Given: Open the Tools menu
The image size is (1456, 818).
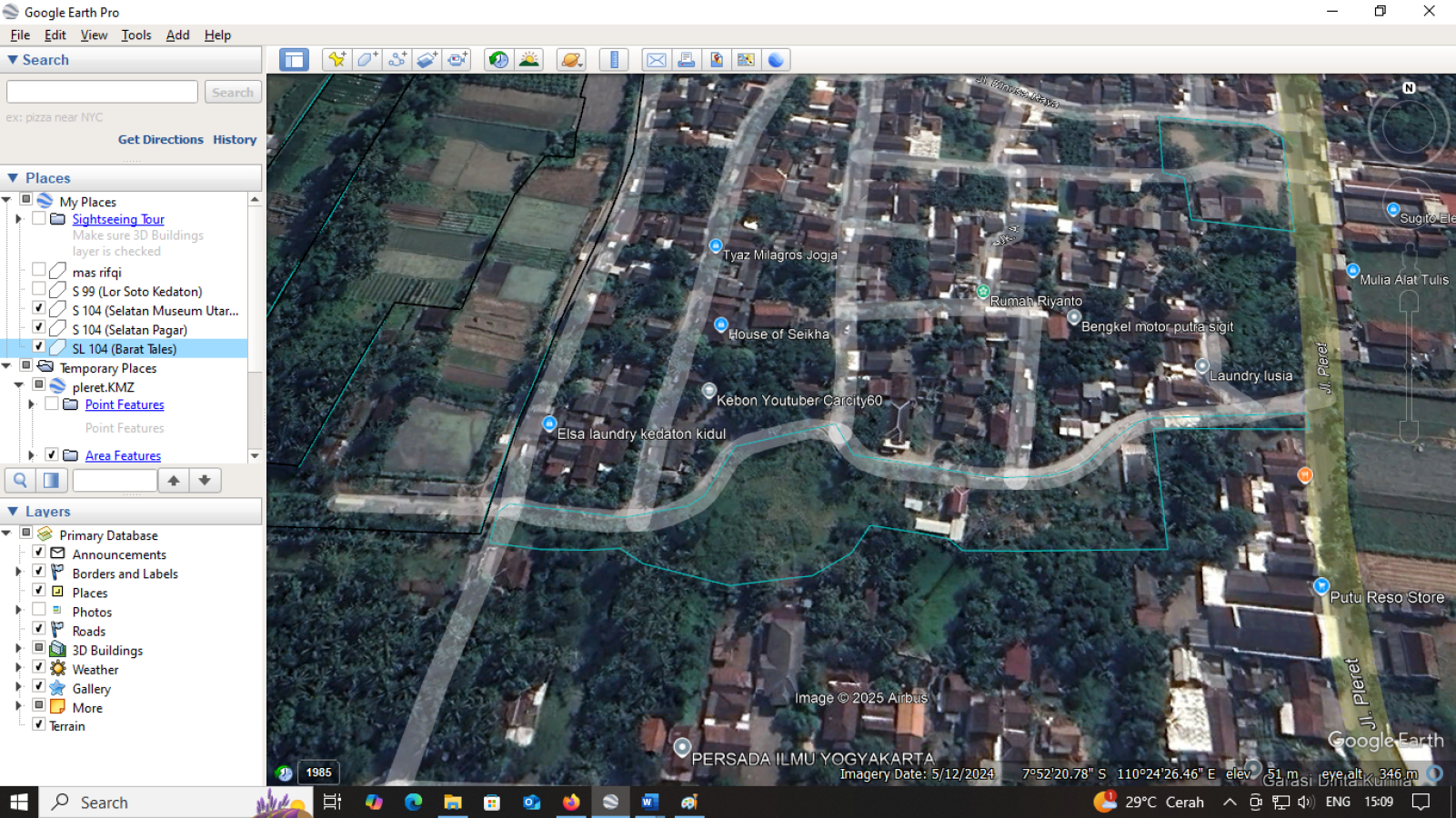Looking at the screenshot, I should tap(136, 35).
